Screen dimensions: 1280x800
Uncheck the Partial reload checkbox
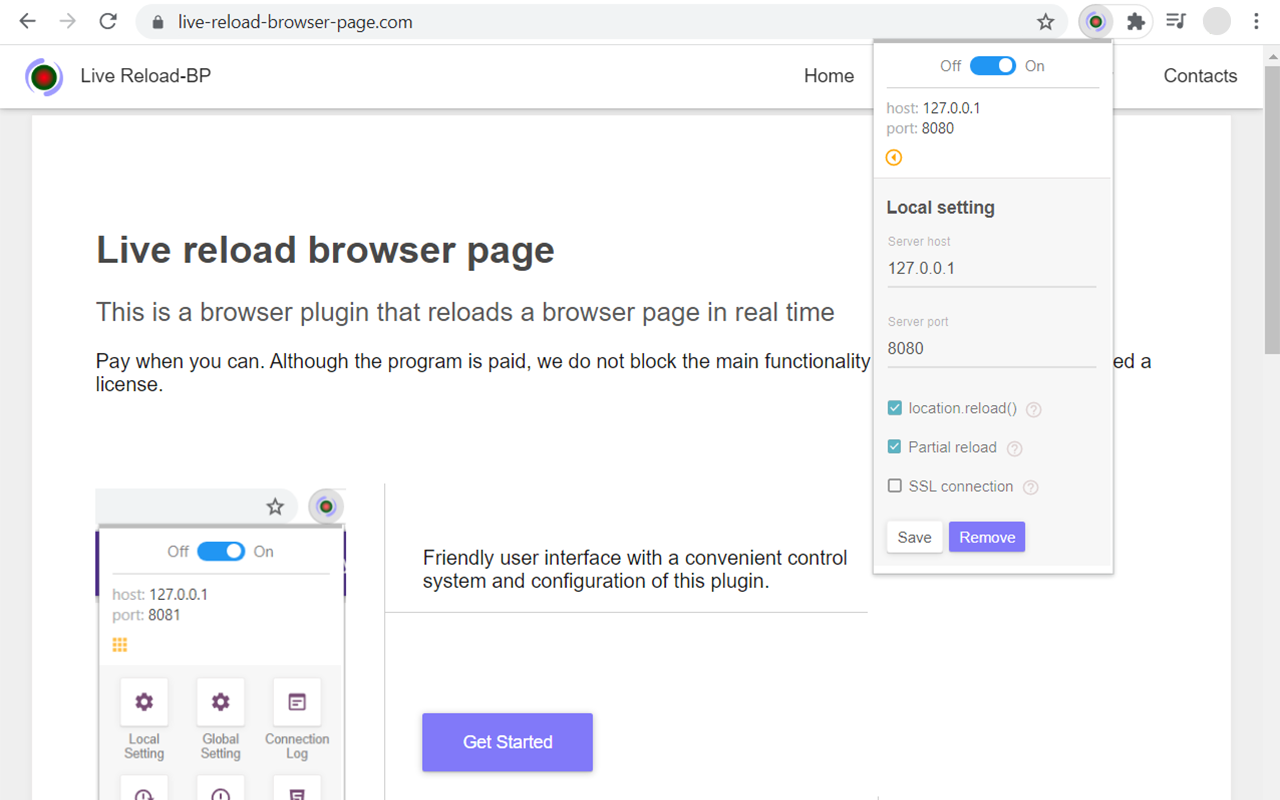tap(894, 446)
